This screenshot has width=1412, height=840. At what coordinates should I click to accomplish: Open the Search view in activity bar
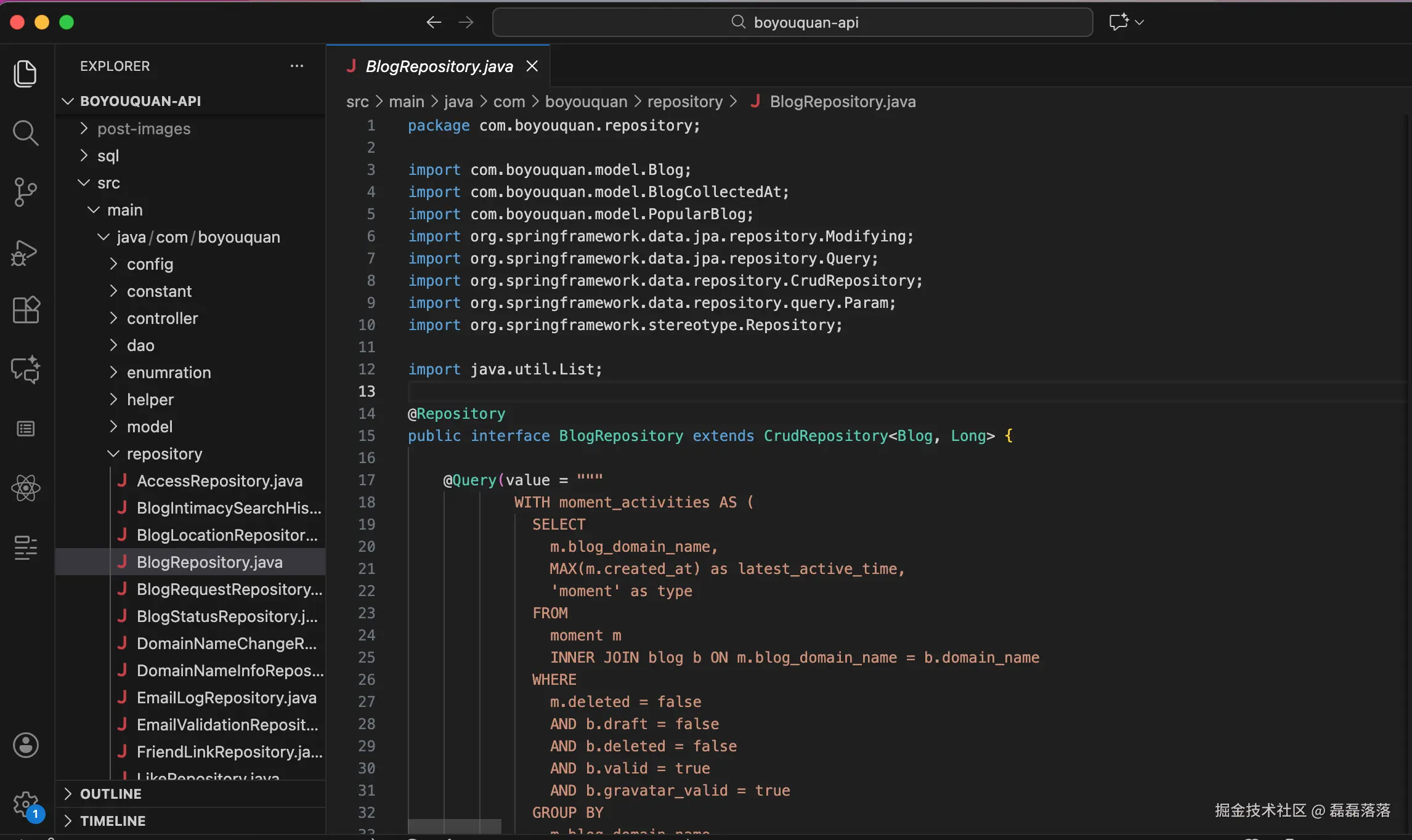click(25, 132)
